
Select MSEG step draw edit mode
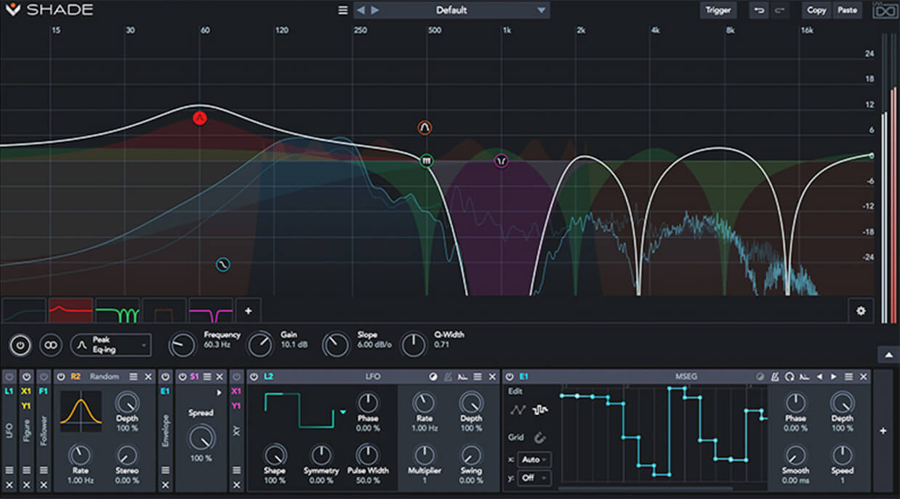(x=540, y=410)
